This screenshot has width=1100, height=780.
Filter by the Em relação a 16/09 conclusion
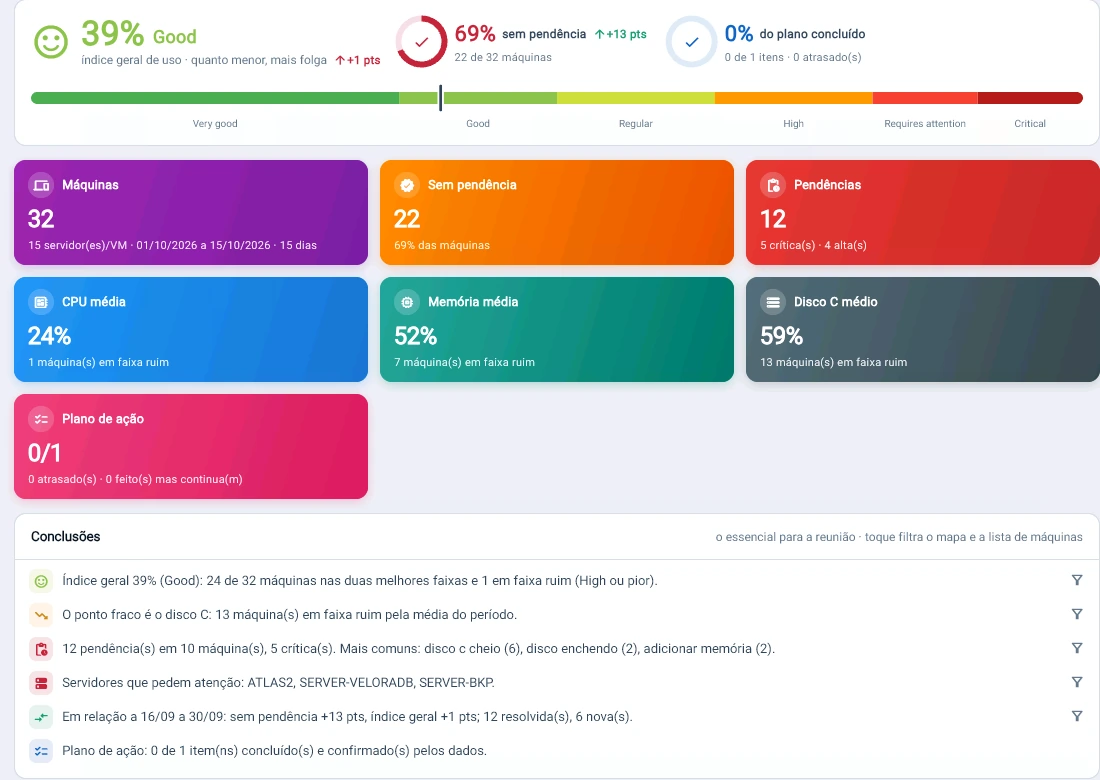(x=1077, y=716)
